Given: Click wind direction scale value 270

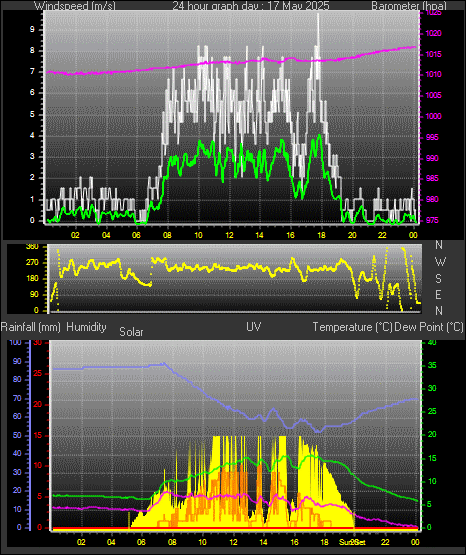Looking at the screenshot, I should click(32, 263).
